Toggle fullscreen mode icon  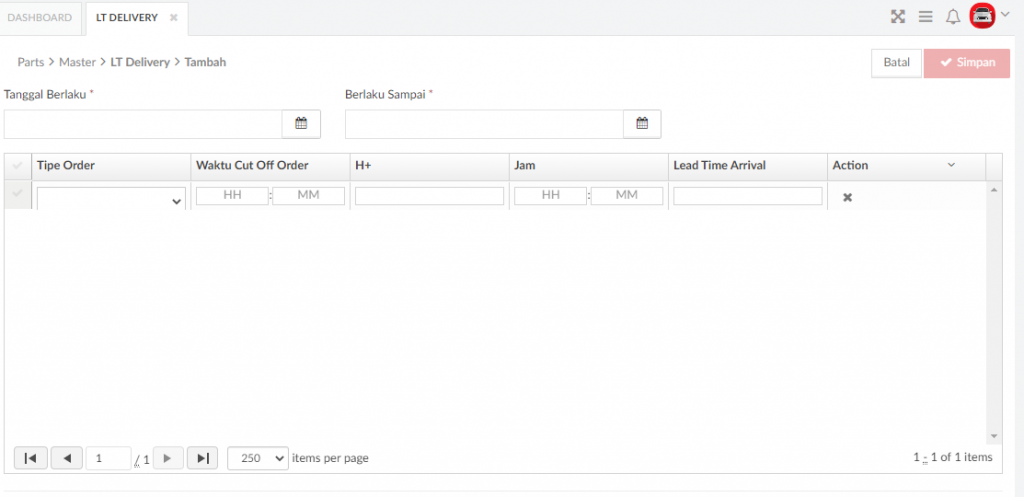(x=898, y=17)
